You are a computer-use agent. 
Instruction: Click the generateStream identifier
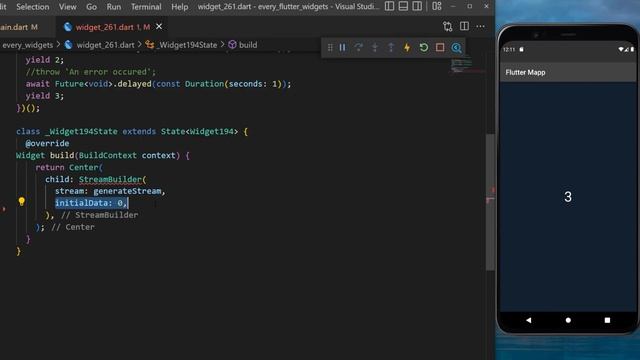(x=127, y=191)
